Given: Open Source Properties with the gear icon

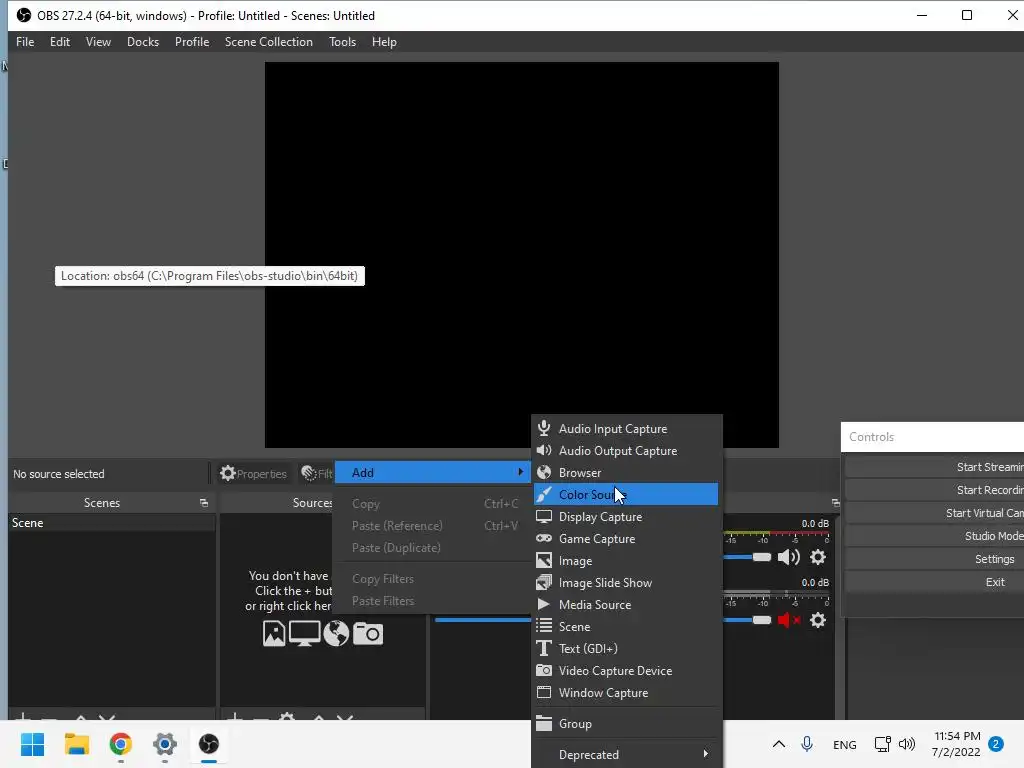Looking at the screenshot, I should (x=253, y=473).
